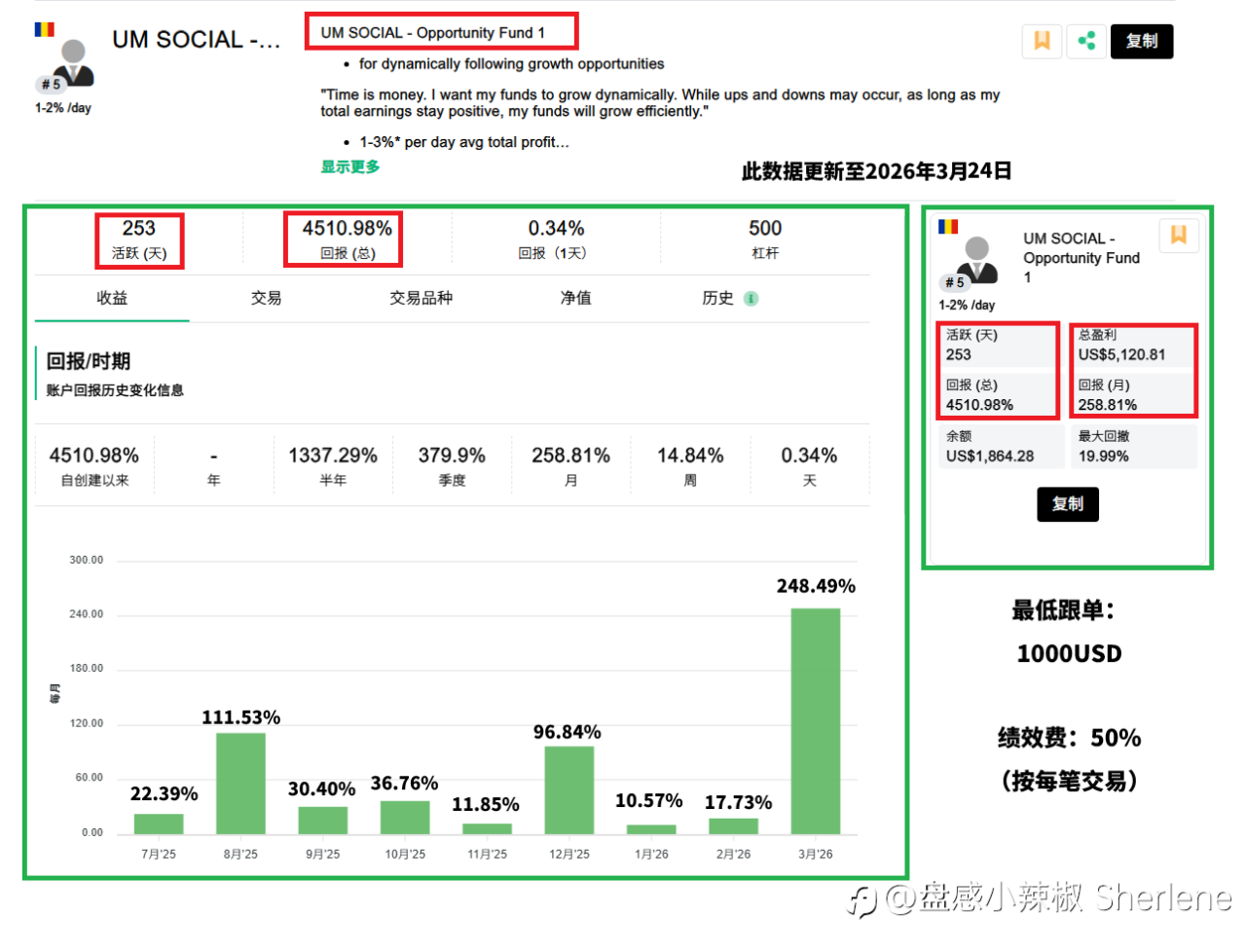The width and height of the screenshot is (1246, 952).
Task: Click the 2月'26 bar in the chart
Action: coord(734,826)
